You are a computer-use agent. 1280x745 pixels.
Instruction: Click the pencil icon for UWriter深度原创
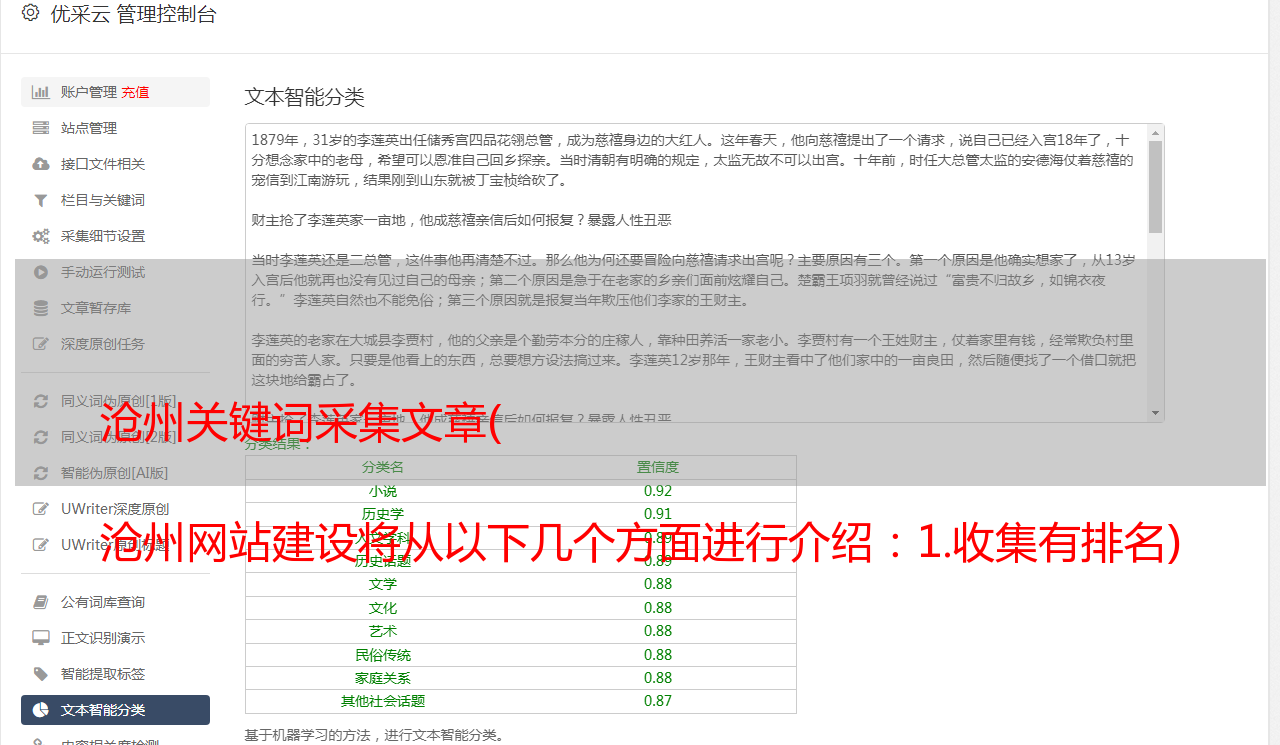[41, 509]
